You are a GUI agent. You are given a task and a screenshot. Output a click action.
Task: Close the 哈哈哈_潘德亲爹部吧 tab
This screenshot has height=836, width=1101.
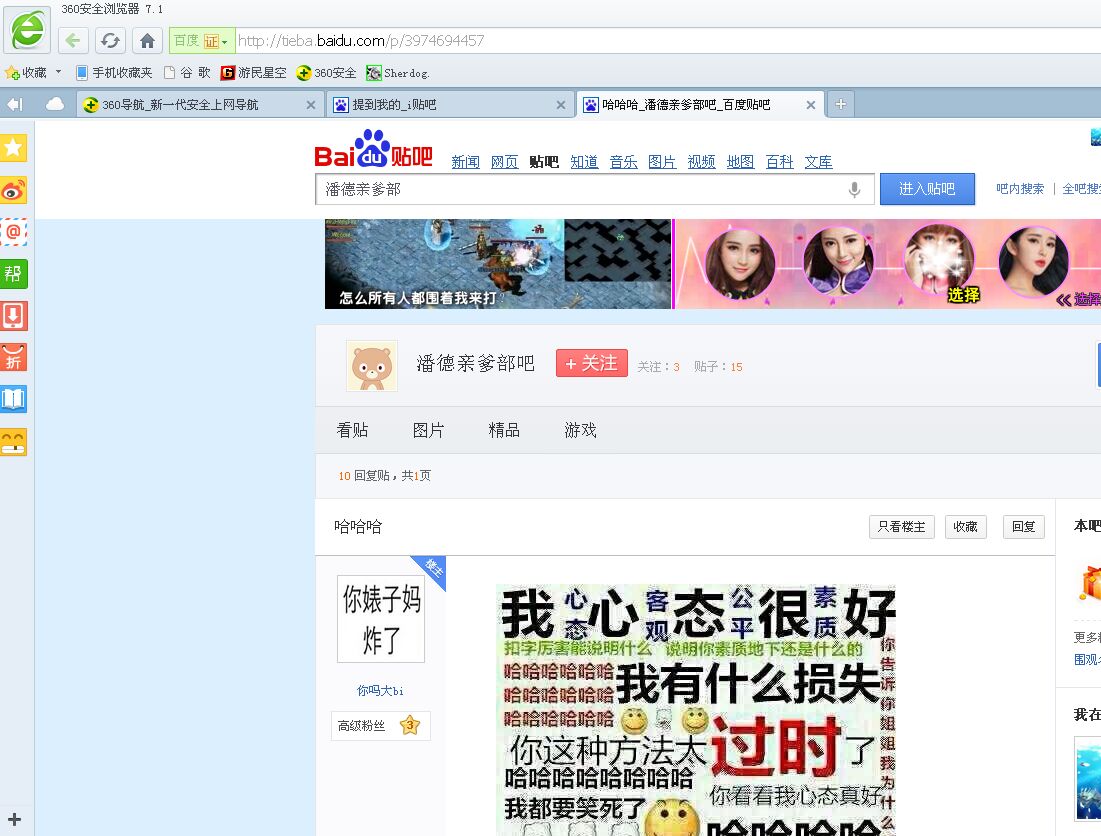click(x=810, y=105)
